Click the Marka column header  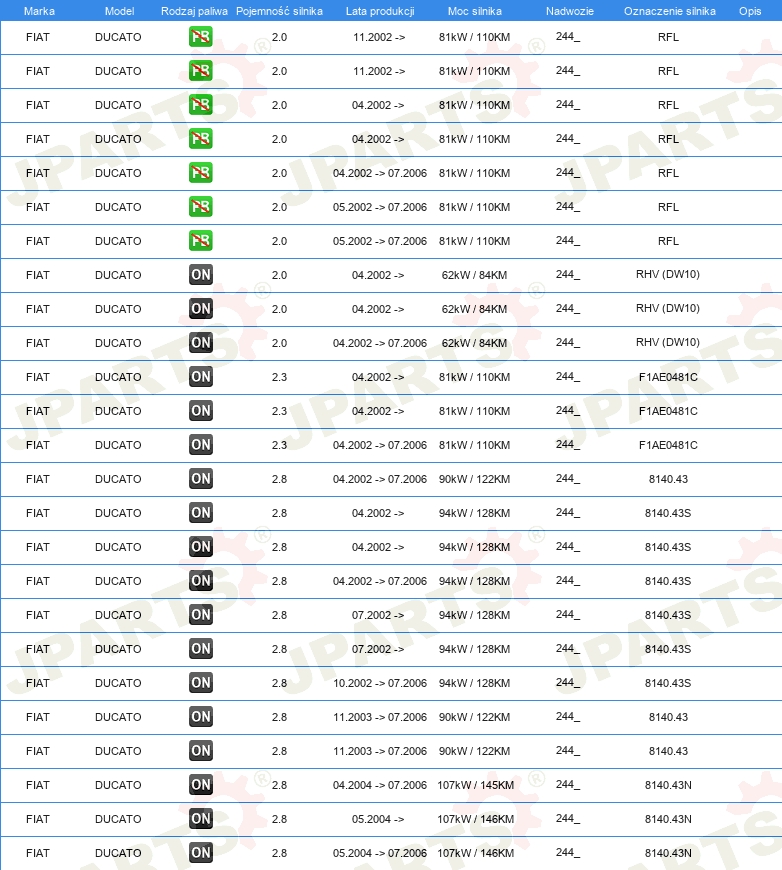point(39,11)
